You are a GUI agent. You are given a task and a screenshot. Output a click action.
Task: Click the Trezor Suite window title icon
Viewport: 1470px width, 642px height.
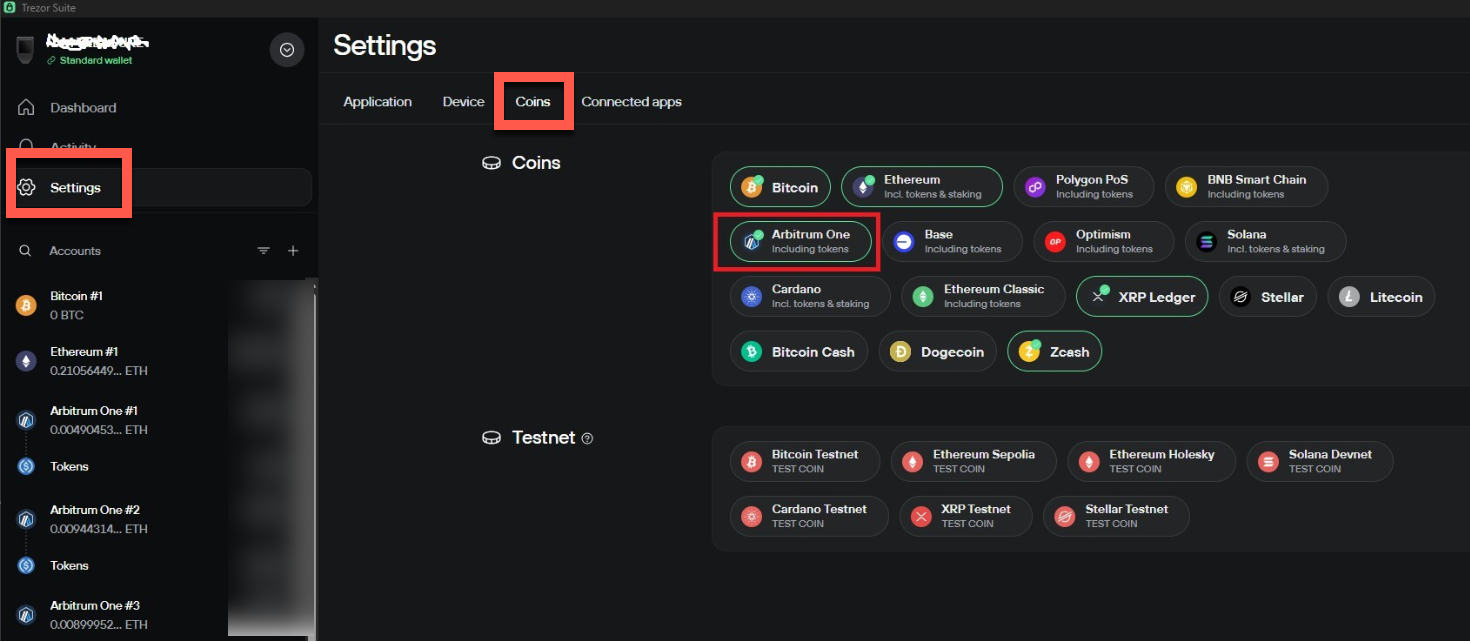click(x=8, y=8)
